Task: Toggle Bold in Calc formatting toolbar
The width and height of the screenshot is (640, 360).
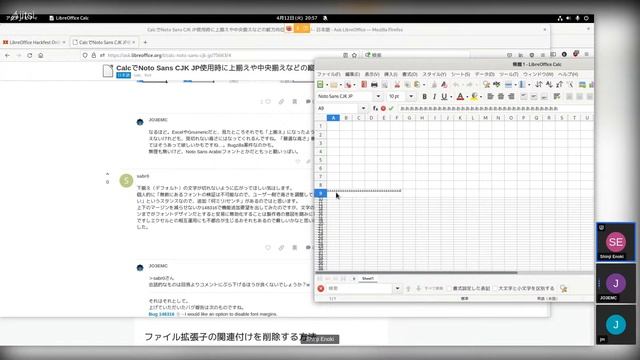Action: [x=424, y=97]
